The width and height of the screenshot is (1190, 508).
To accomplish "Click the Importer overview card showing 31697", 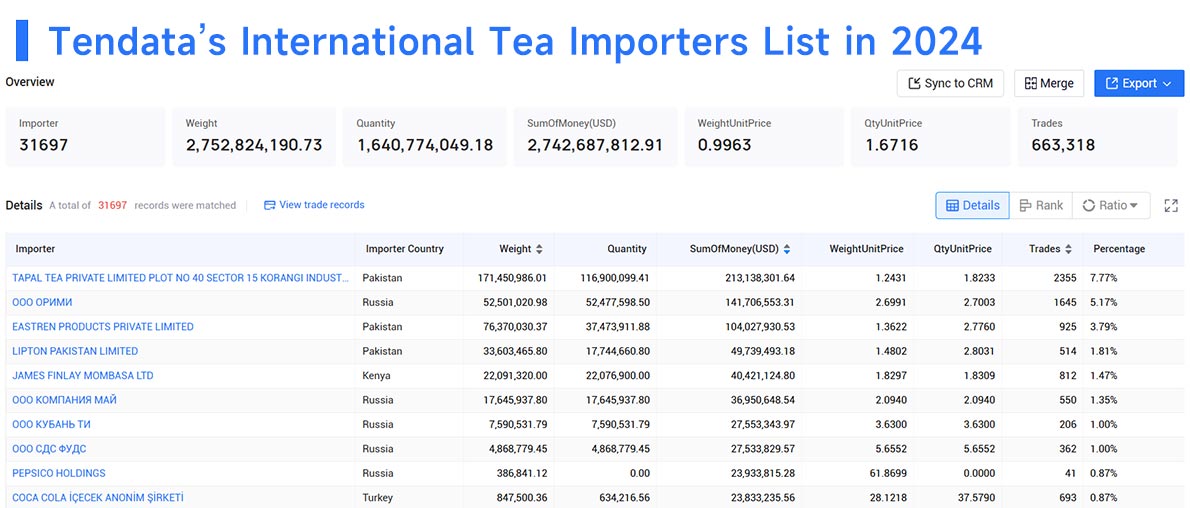I will point(85,137).
